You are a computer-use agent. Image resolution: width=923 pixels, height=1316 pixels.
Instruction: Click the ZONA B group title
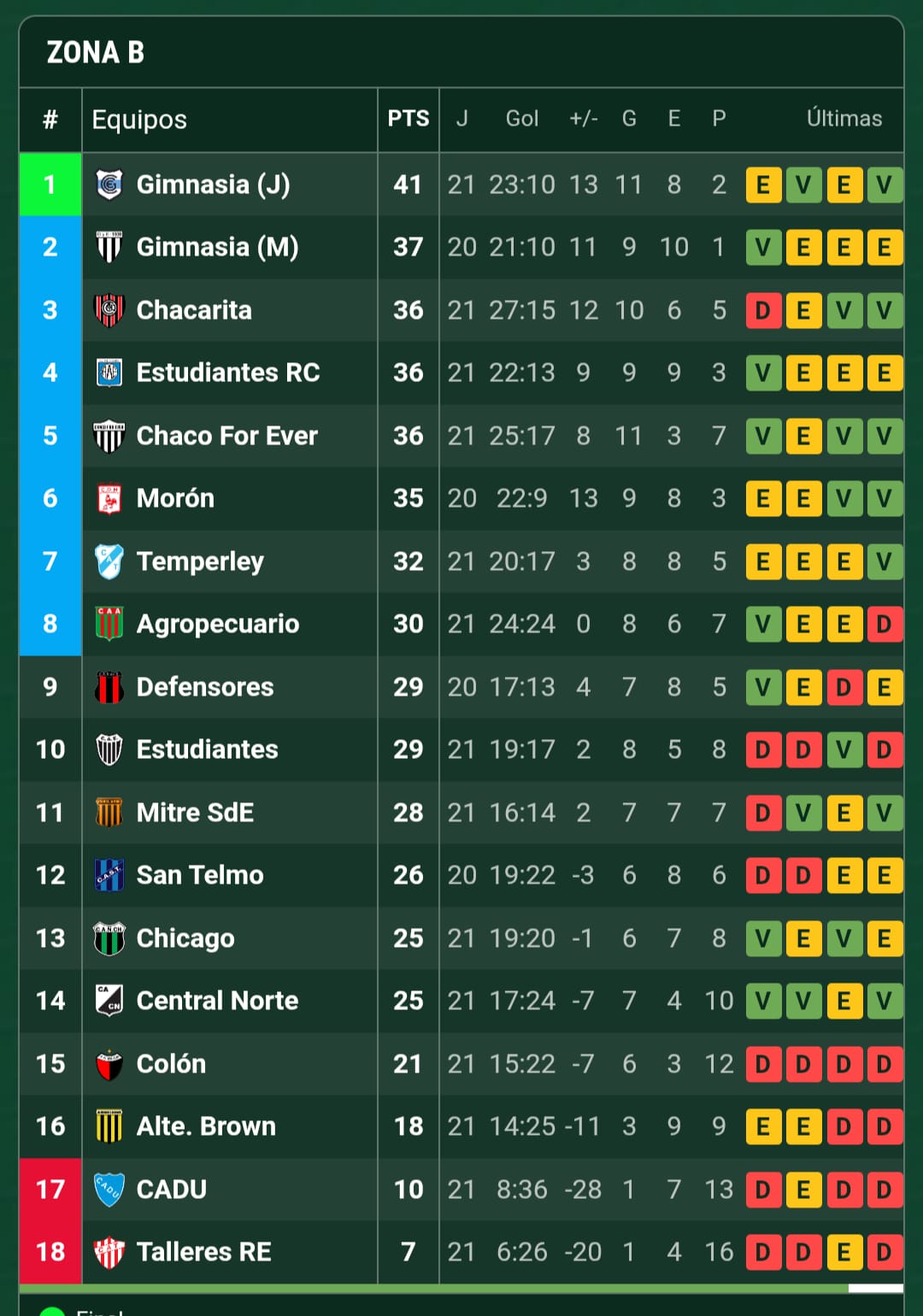[x=96, y=53]
